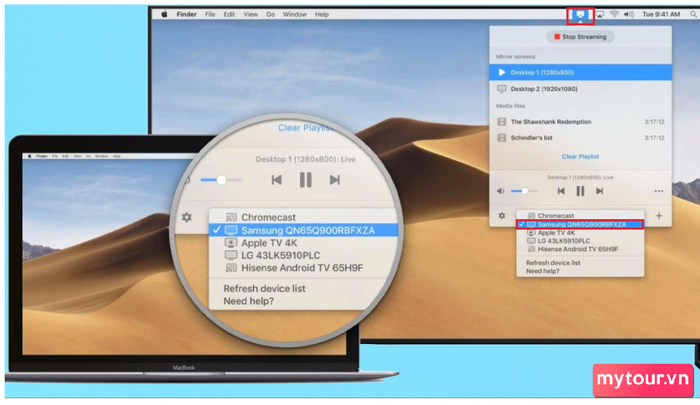This screenshot has width=700, height=405.
Task: Click the Hisense cast icon in magnified list
Action: tap(231, 268)
